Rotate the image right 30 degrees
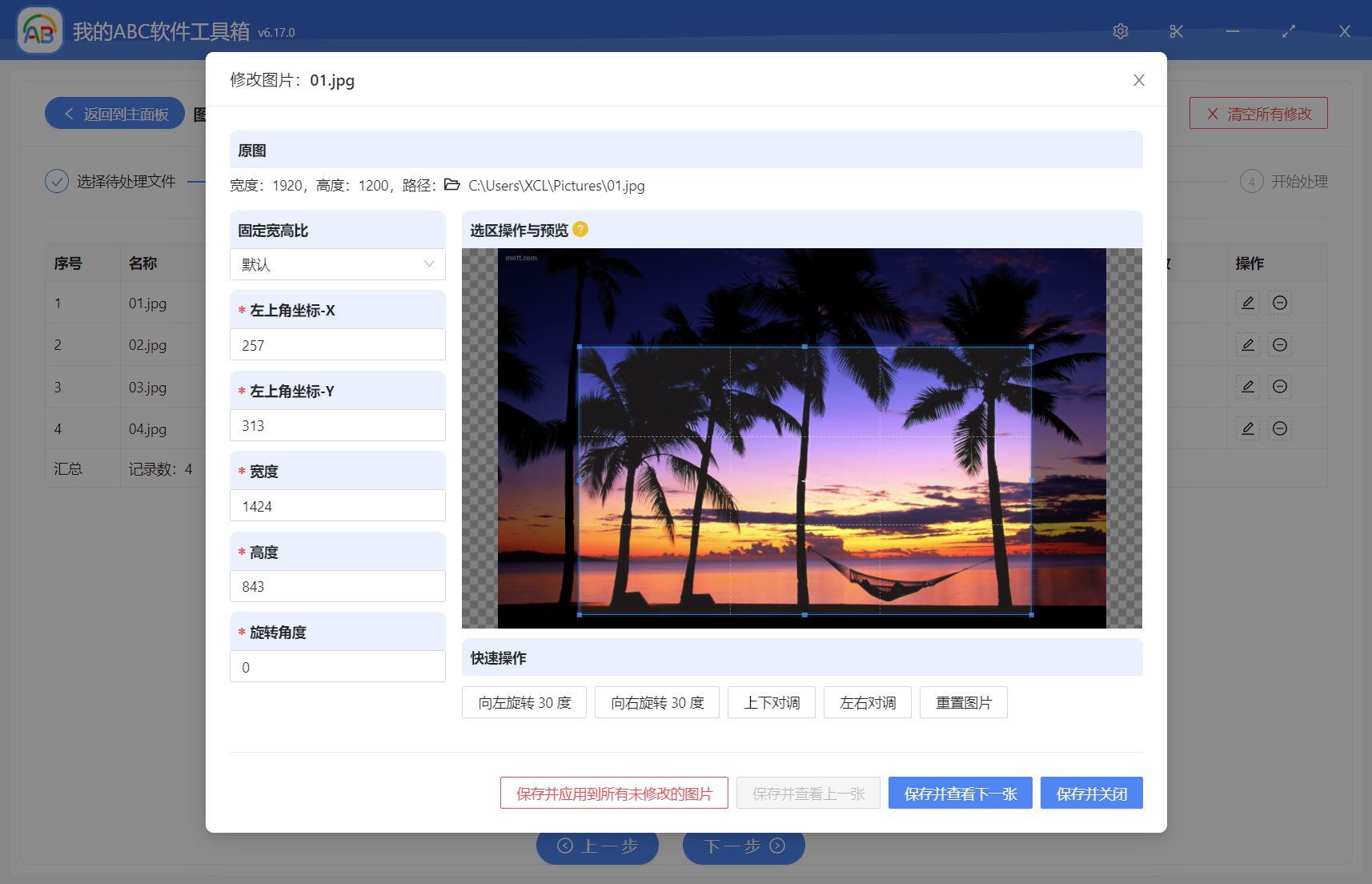This screenshot has height=884, width=1372. pos(656,702)
